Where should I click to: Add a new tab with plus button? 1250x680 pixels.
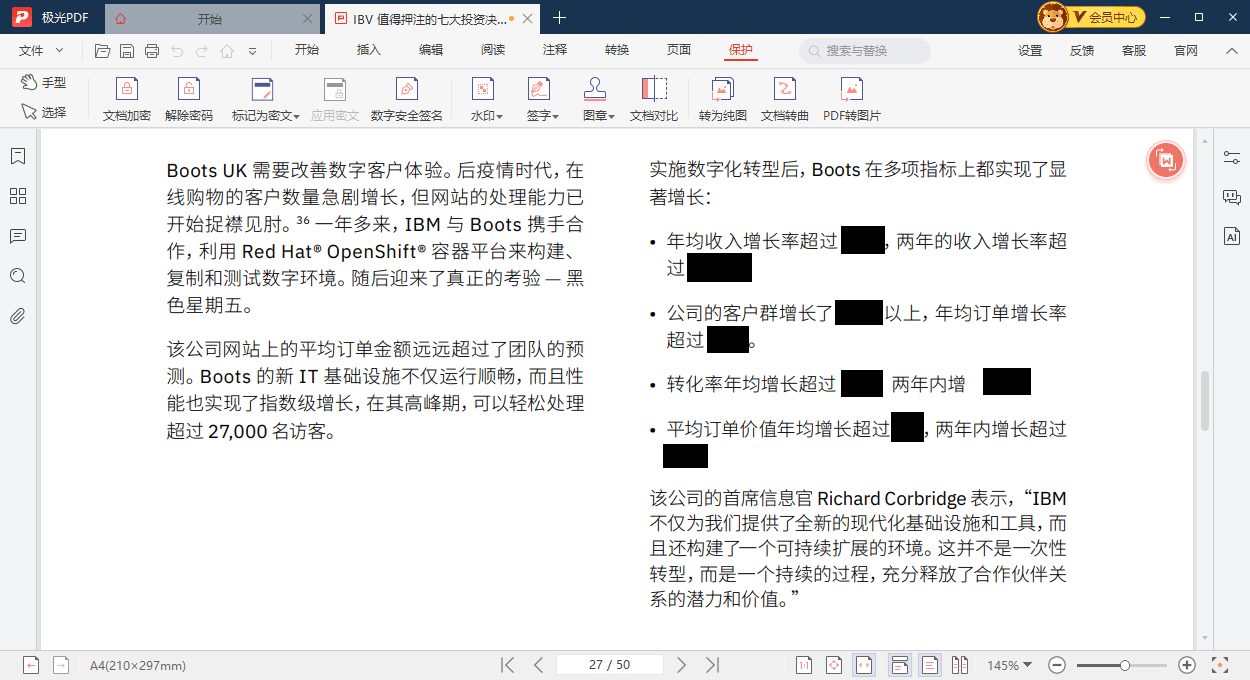[x=560, y=18]
